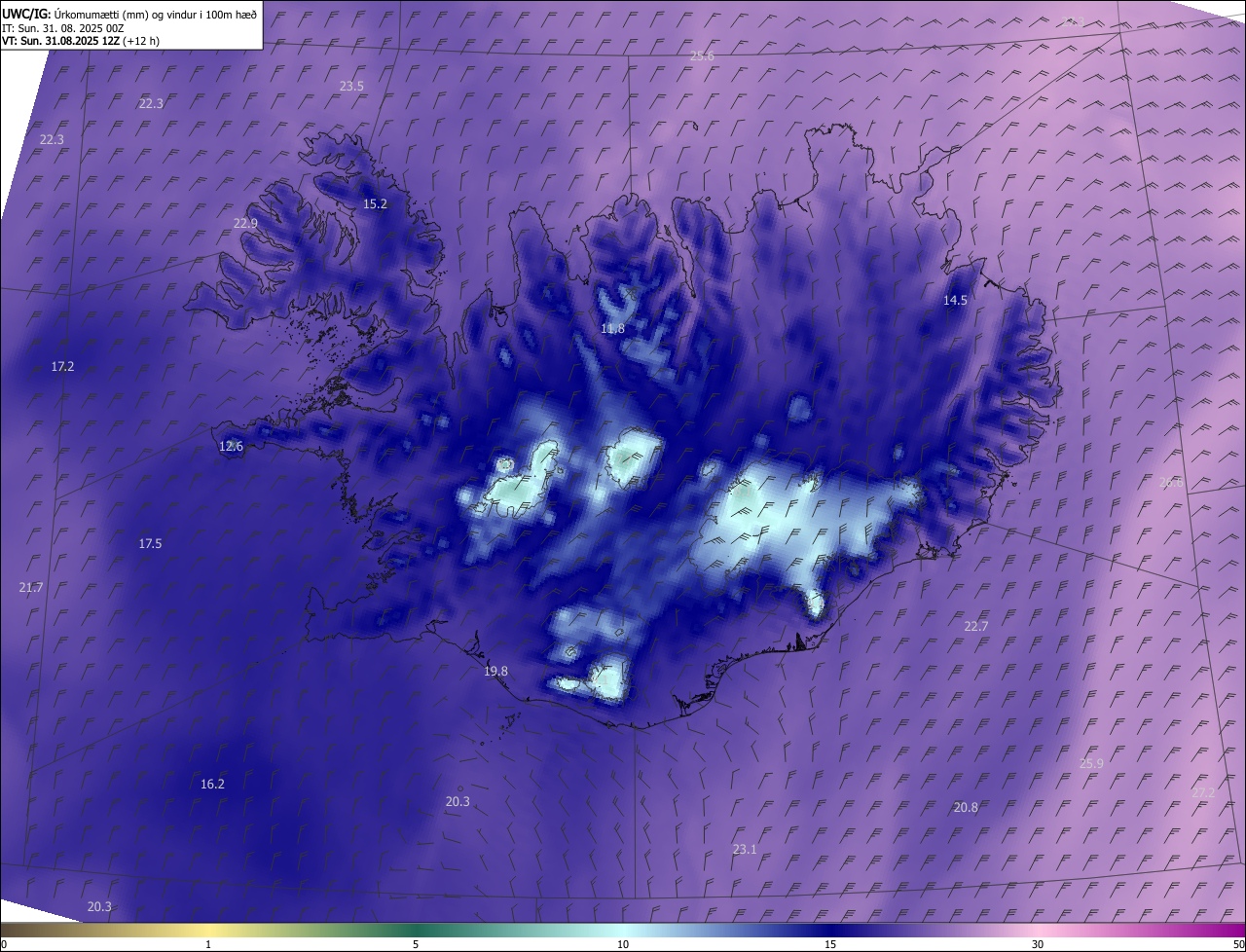
Task: Click the colour scale tick labelled 15
Action: pyautogui.click(x=830, y=944)
